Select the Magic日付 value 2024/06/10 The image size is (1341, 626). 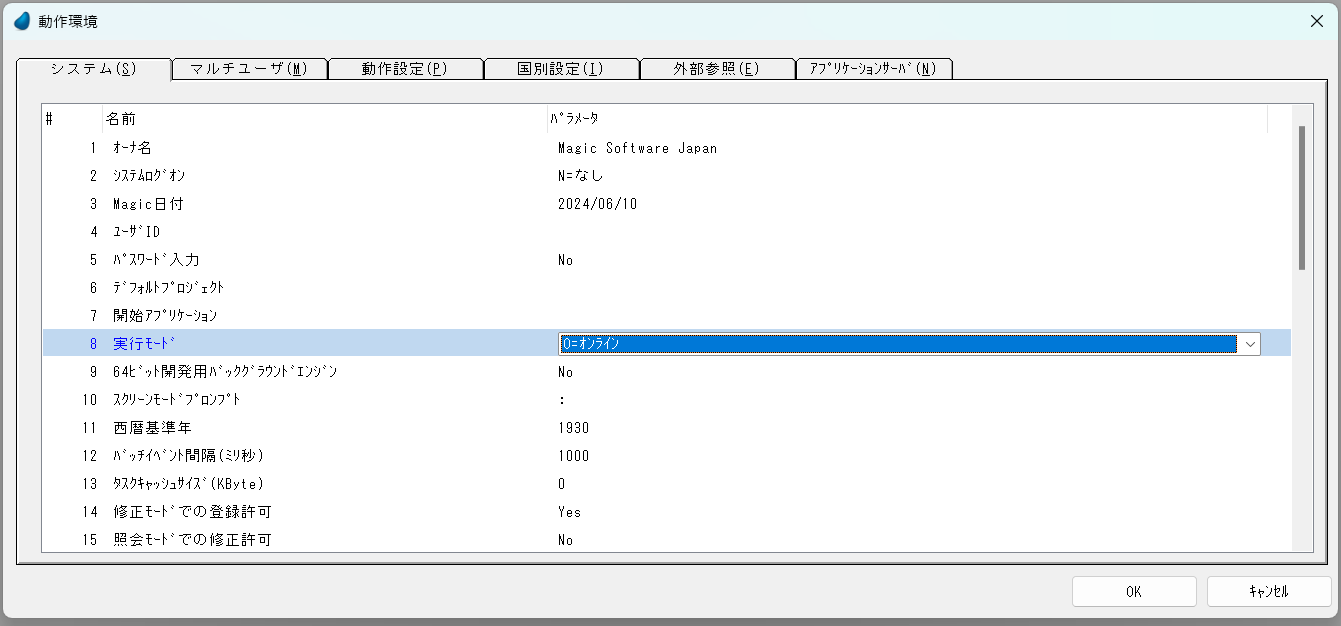(x=597, y=204)
